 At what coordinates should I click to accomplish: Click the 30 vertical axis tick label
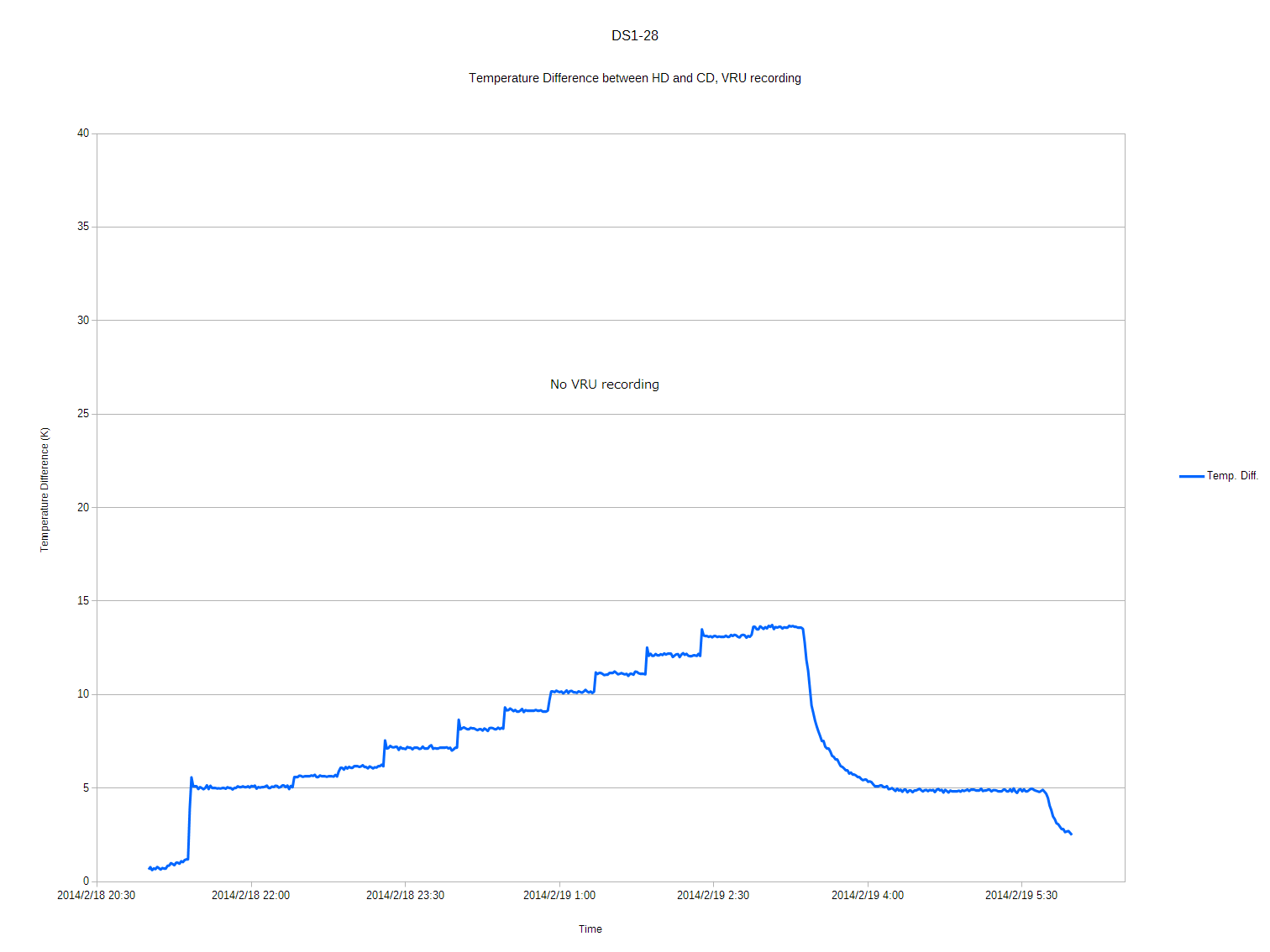click(x=83, y=320)
